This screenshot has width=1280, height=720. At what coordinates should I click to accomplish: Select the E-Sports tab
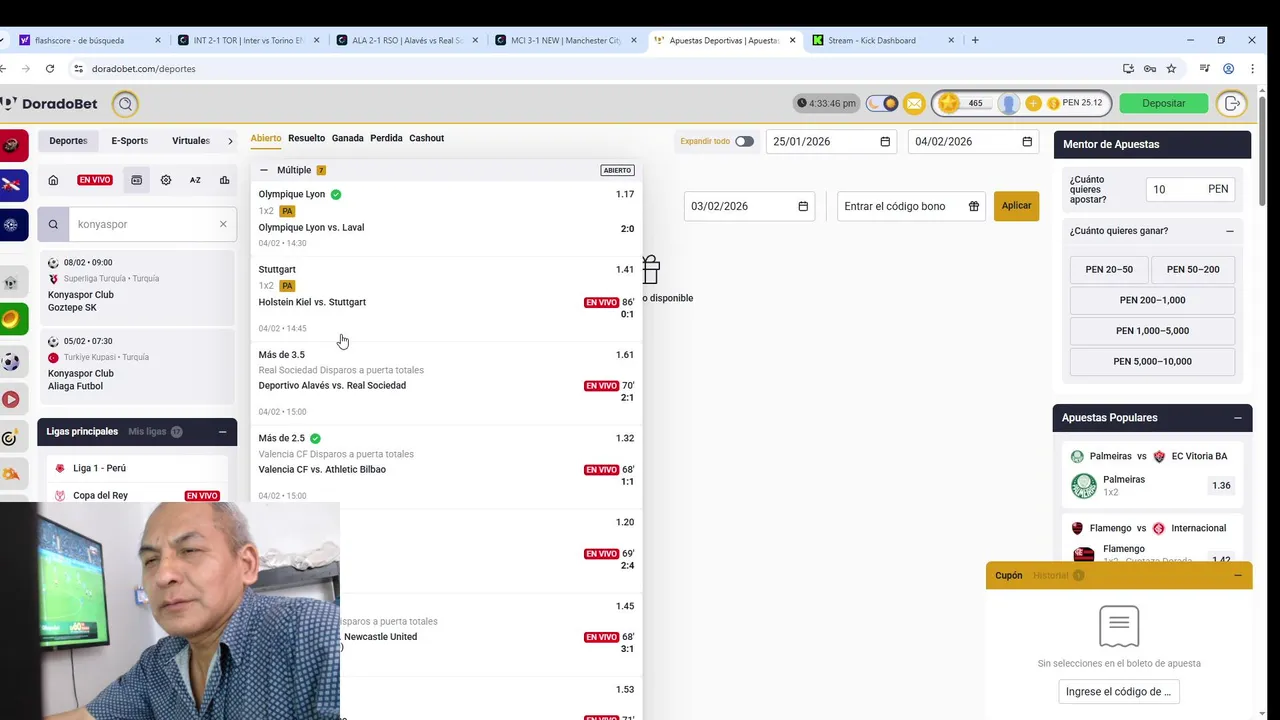[130, 141]
